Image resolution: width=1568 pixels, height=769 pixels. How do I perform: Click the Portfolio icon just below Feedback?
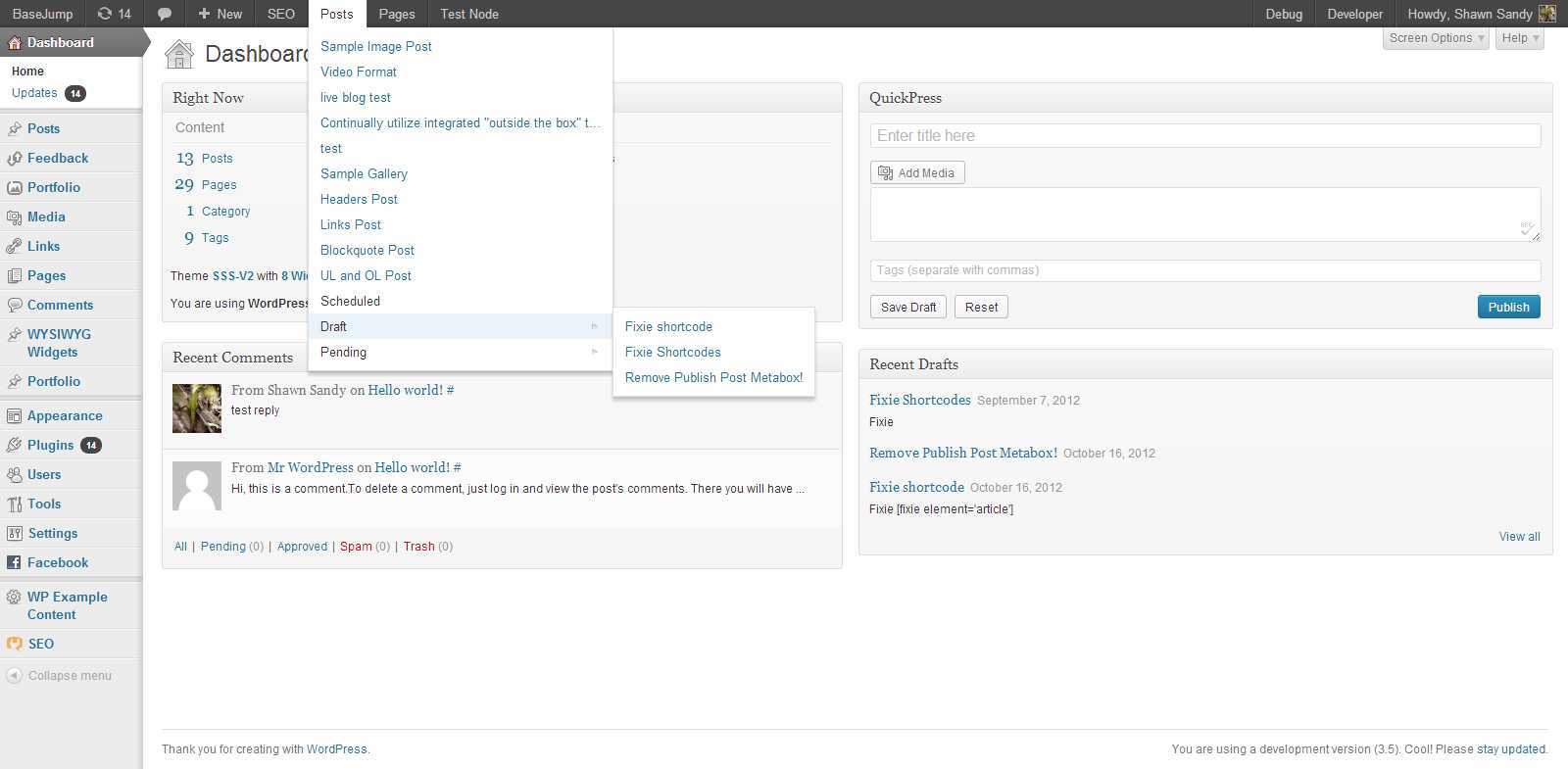pos(14,187)
